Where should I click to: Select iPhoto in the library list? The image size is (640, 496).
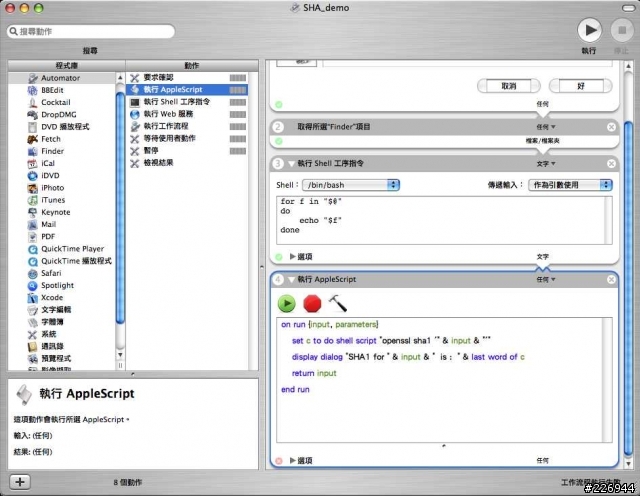coord(62,188)
